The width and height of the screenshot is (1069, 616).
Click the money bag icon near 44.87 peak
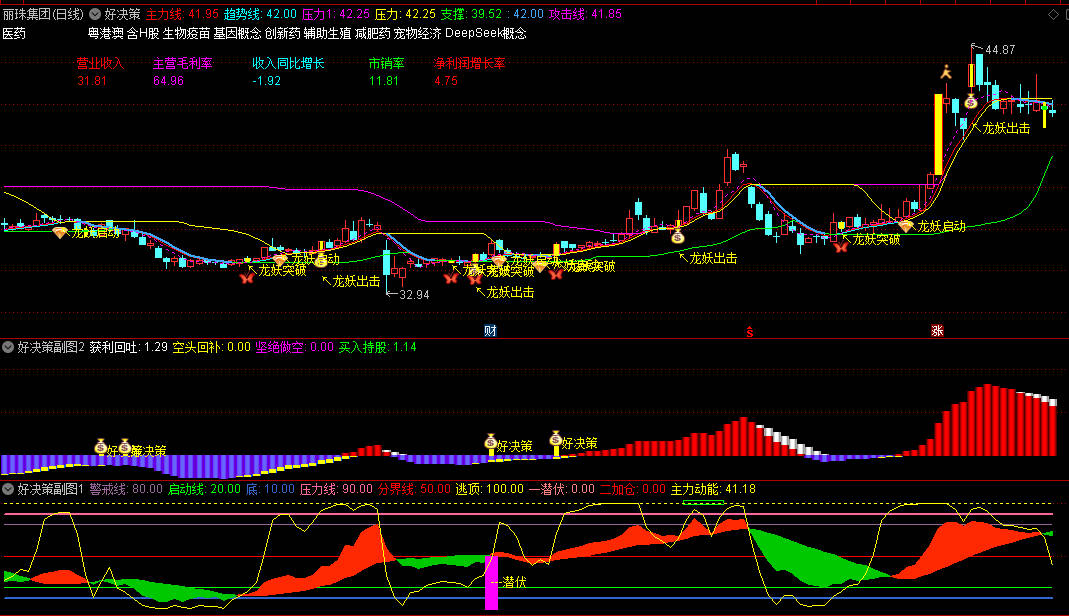[x=970, y=101]
